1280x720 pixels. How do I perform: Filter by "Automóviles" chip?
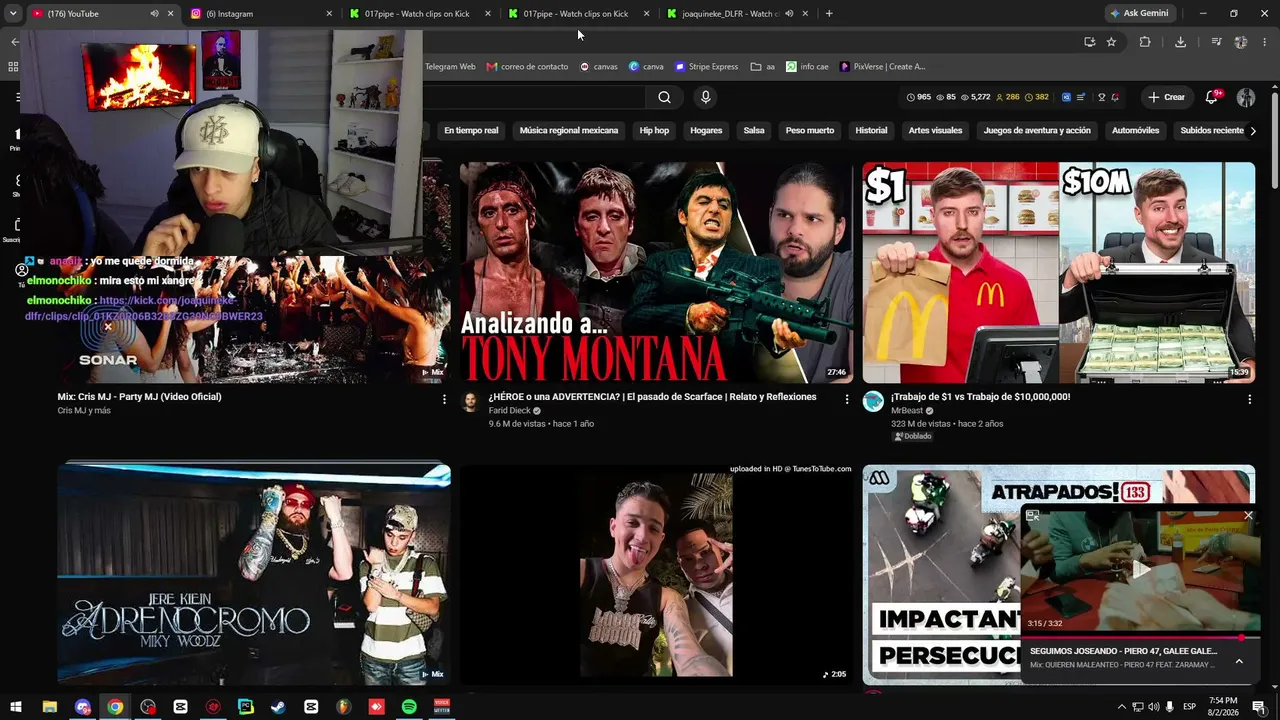click(1135, 130)
